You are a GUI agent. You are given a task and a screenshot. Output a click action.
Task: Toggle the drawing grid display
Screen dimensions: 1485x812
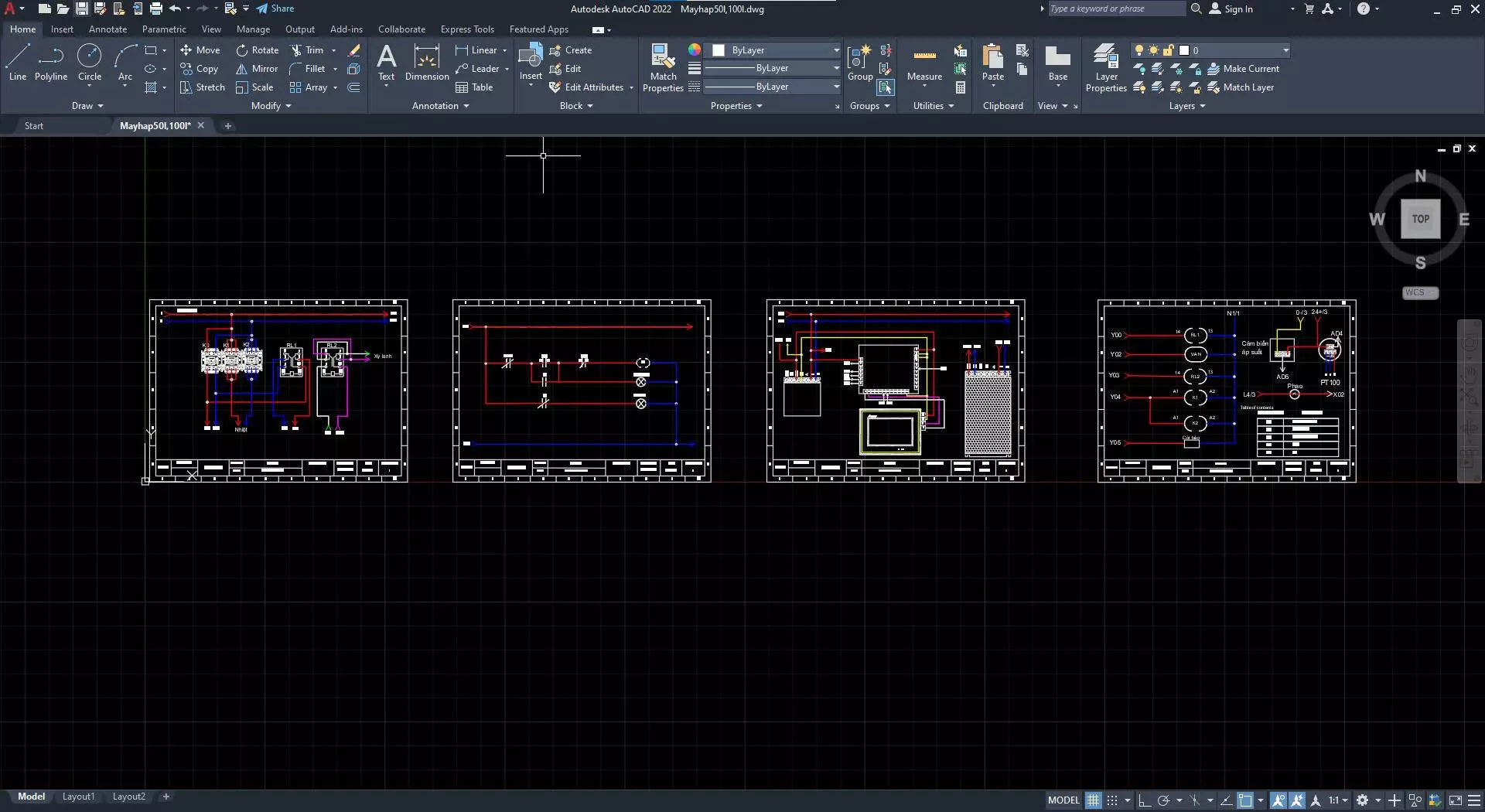[1093, 800]
